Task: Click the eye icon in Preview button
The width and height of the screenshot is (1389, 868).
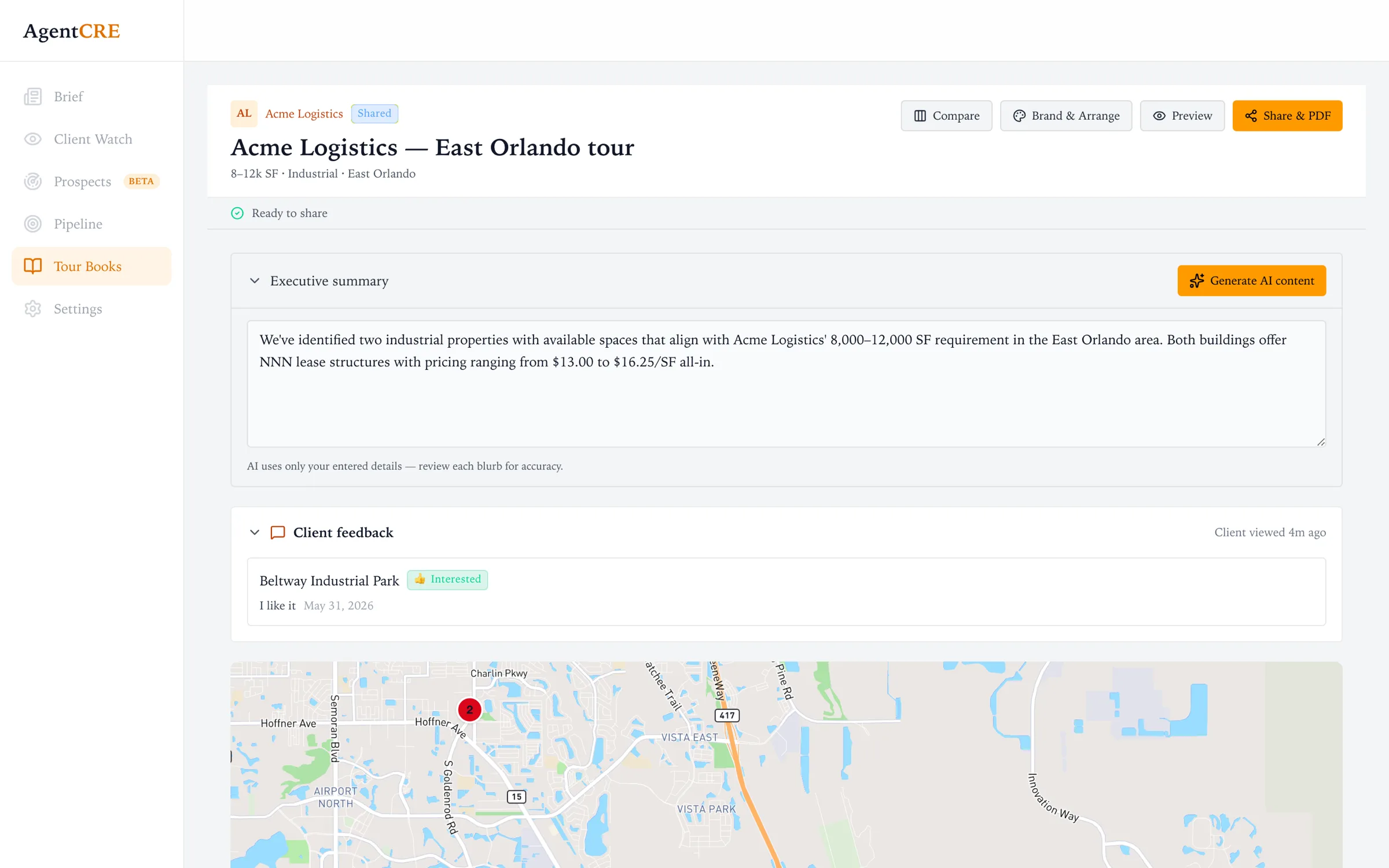Action: point(1159,116)
